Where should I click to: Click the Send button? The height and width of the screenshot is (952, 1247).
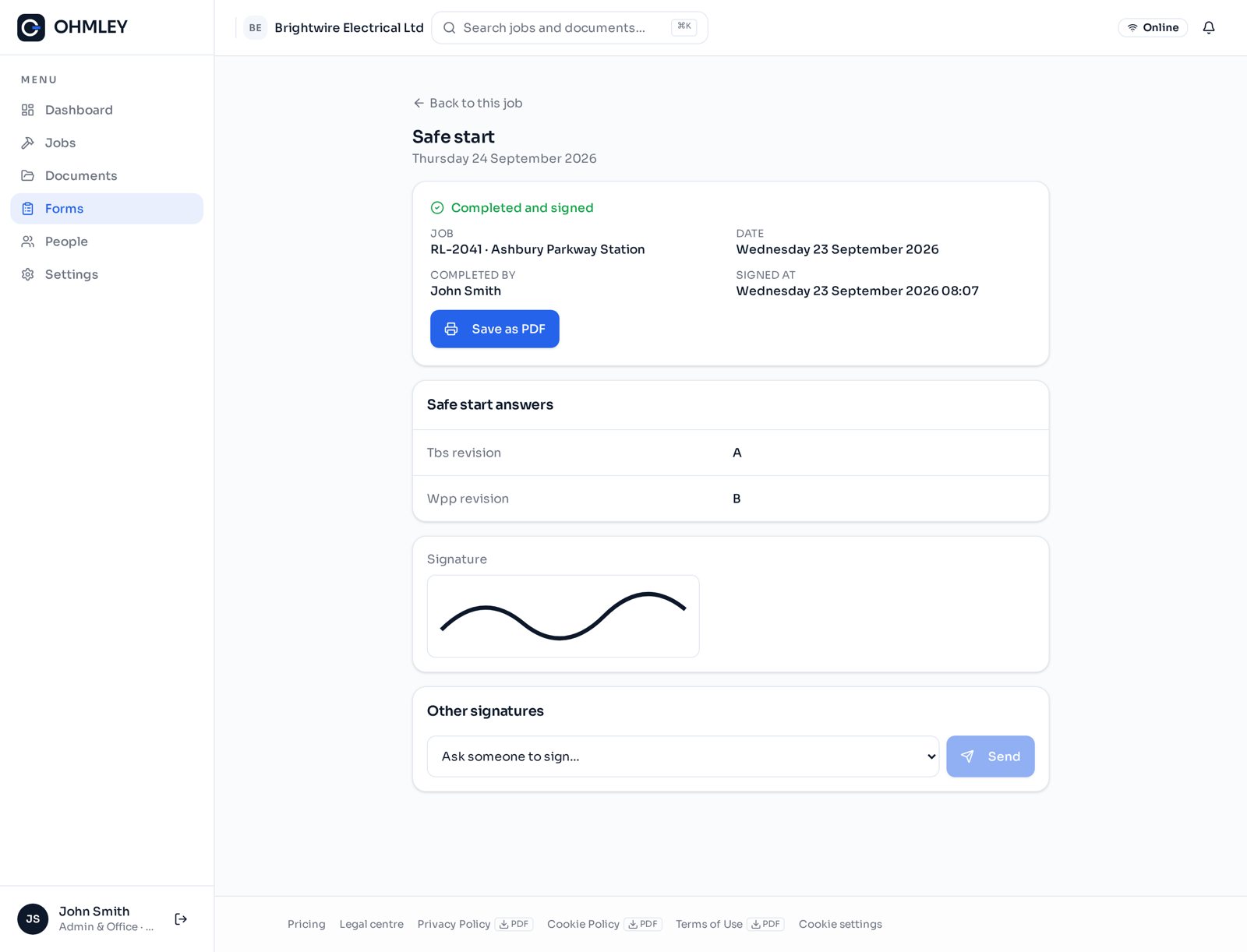(991, 756)
